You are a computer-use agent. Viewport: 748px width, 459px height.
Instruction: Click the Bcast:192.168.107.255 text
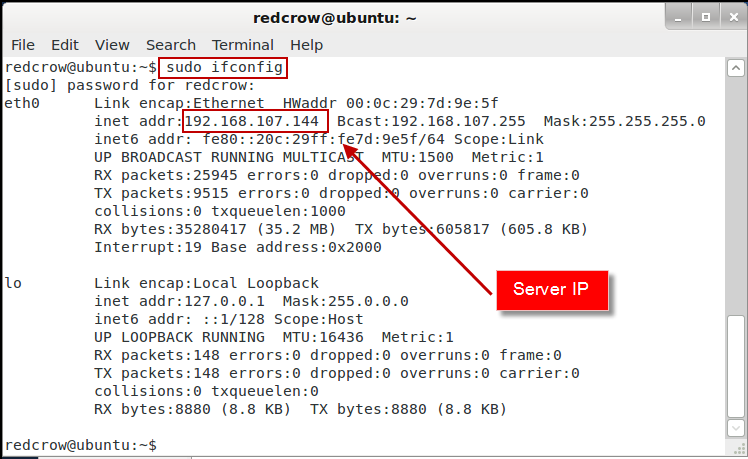431,121
